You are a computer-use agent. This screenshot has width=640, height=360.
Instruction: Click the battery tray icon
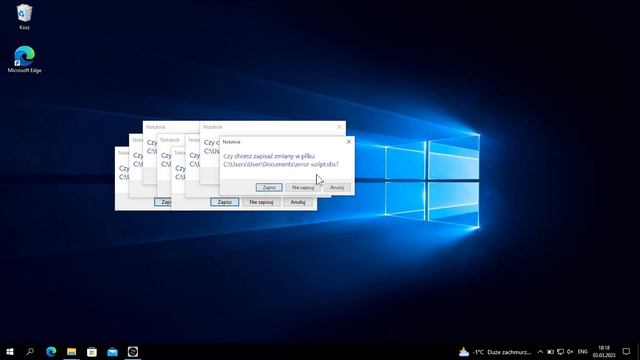point(550,352)
